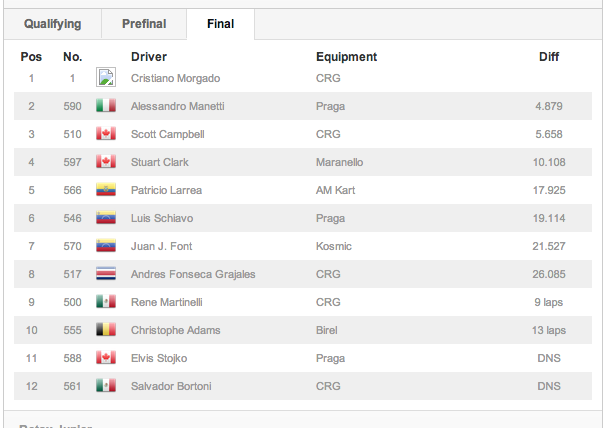Click Costa Rica flag beside Andres Fonseca Grajales
The height and width of the screenshot is (428, 609).
coord(105,274)
